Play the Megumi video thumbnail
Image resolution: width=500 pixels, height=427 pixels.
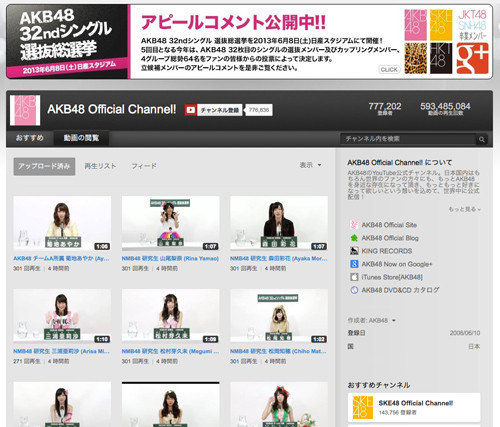pos(171,316)
